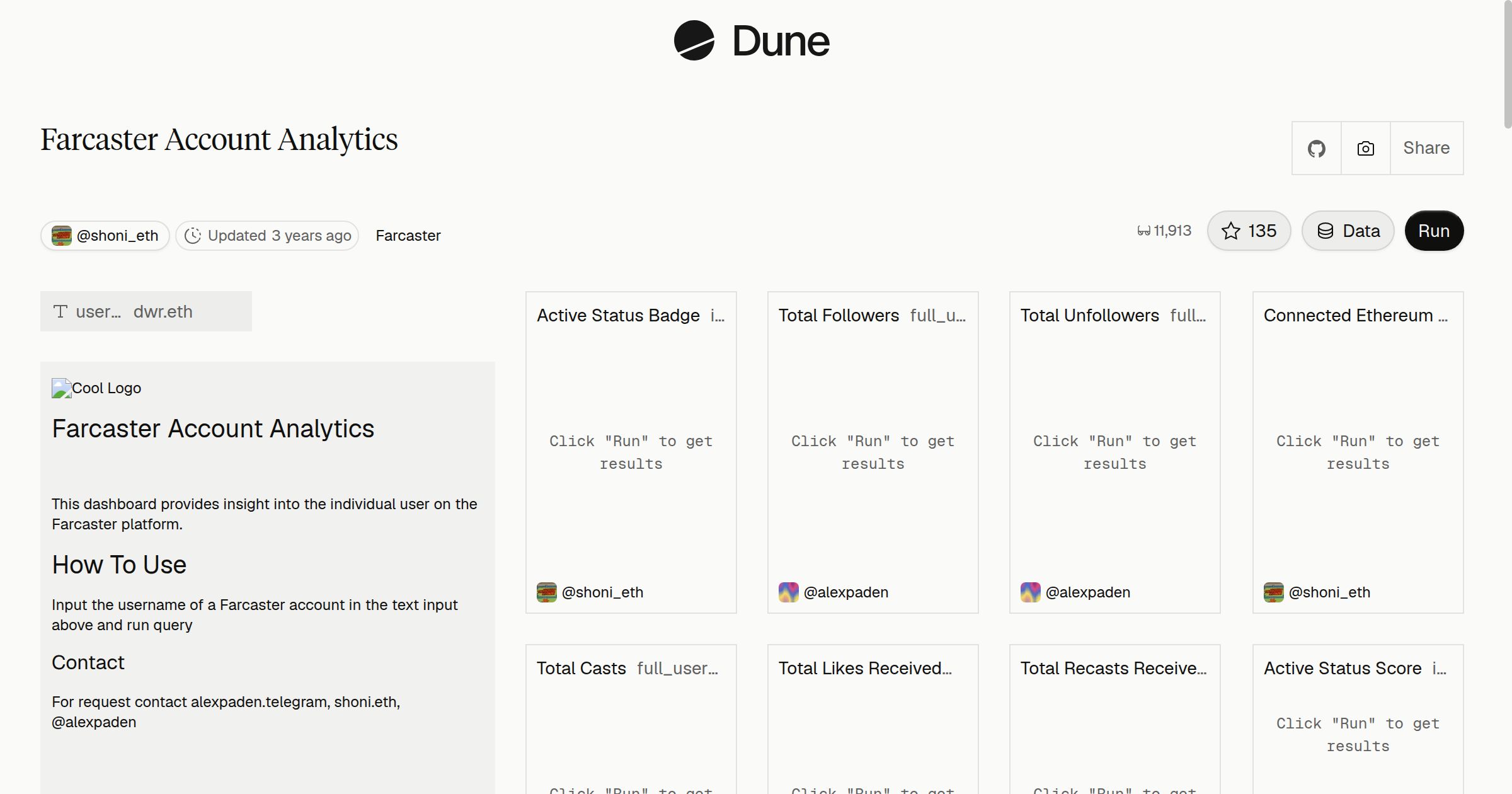
Task: Click the Contact heading in description
Action: tap(88, 662)
